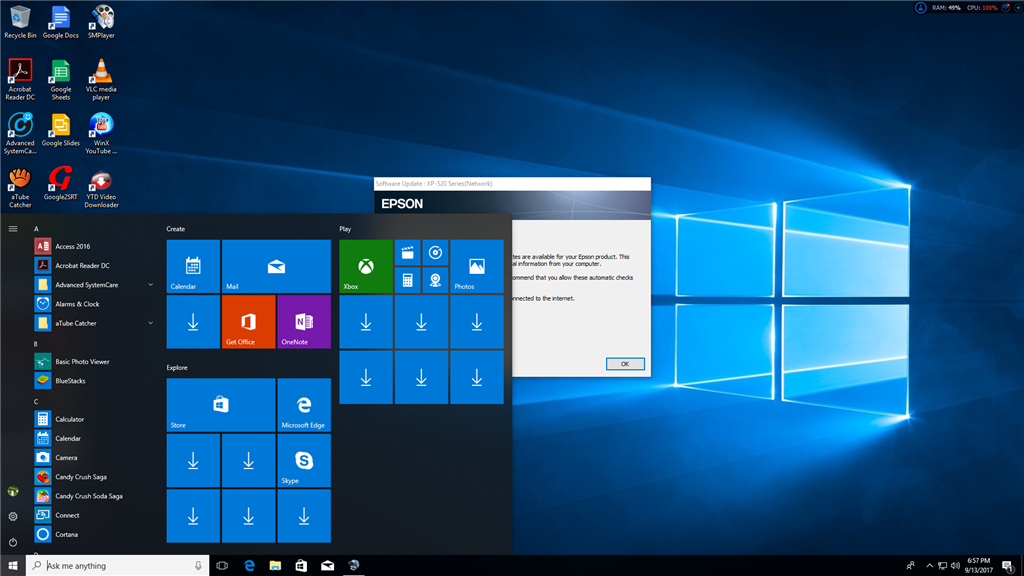Open Recycle Bin on the desktop
This screenshot has width=1024, height=576.
click(x=20, y=22)
